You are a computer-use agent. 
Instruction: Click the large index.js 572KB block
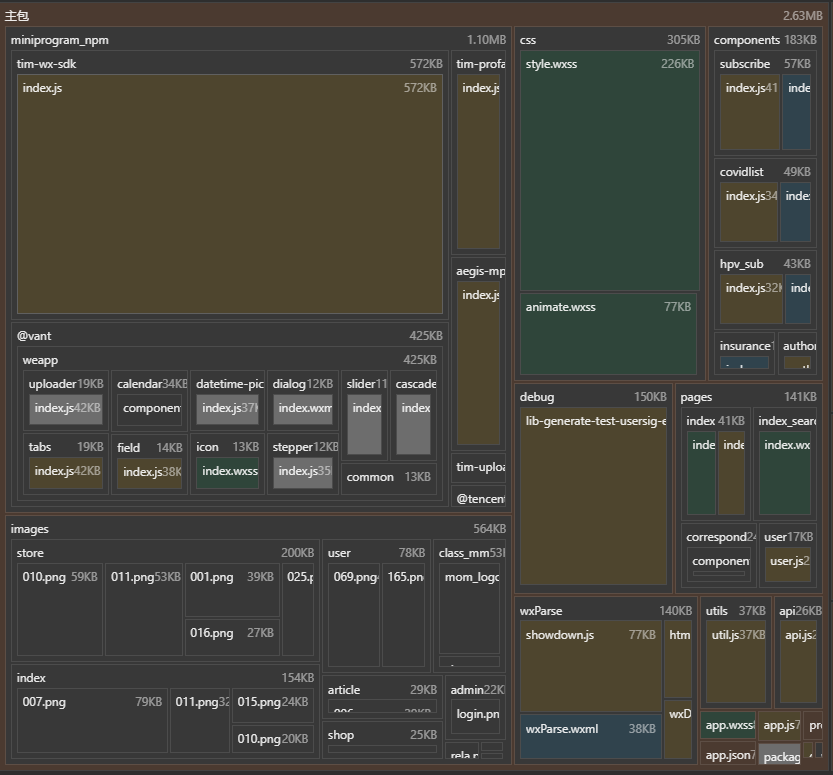tap(230, 194)
